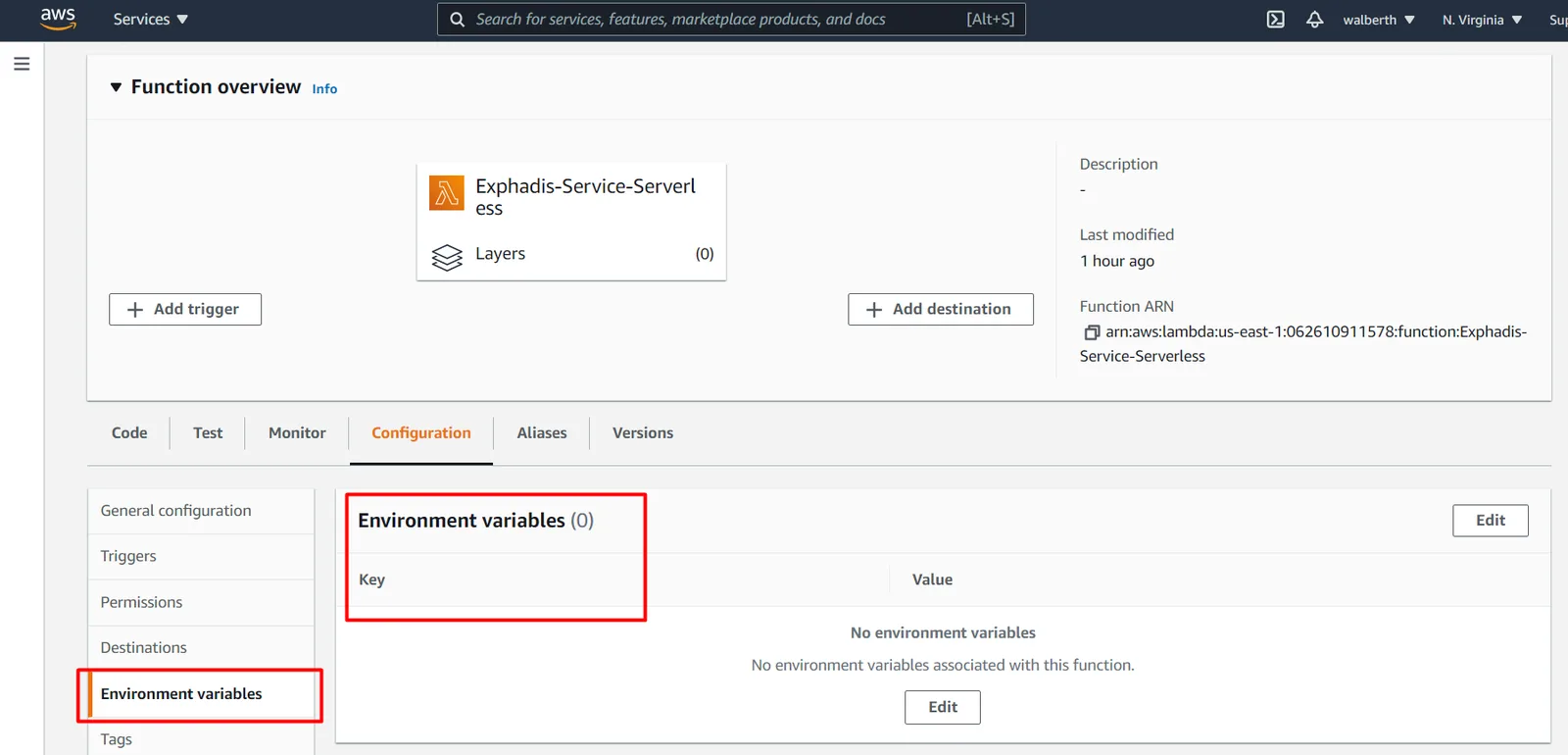Click the plus icon on Add trigger
Screen dimensions: 1568x755
(135, 310)
